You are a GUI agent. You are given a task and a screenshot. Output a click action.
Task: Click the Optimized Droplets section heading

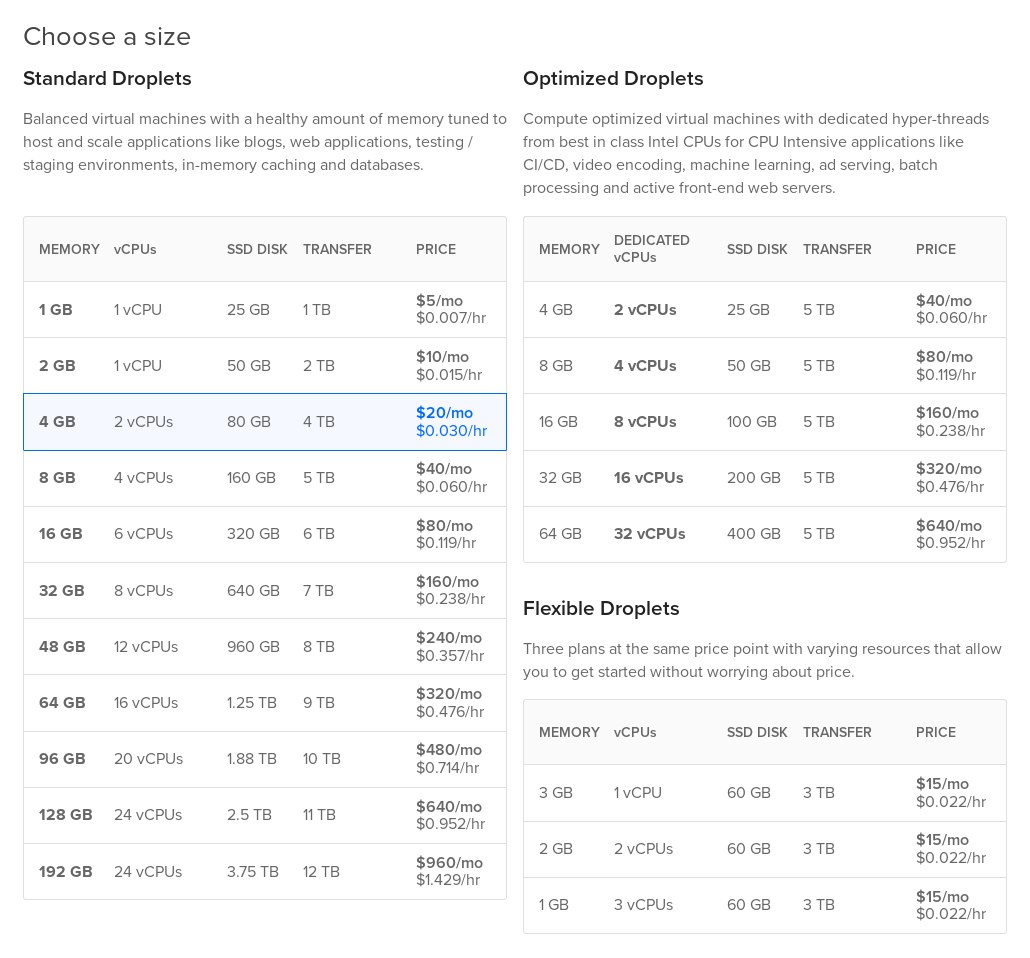[613, 78]
